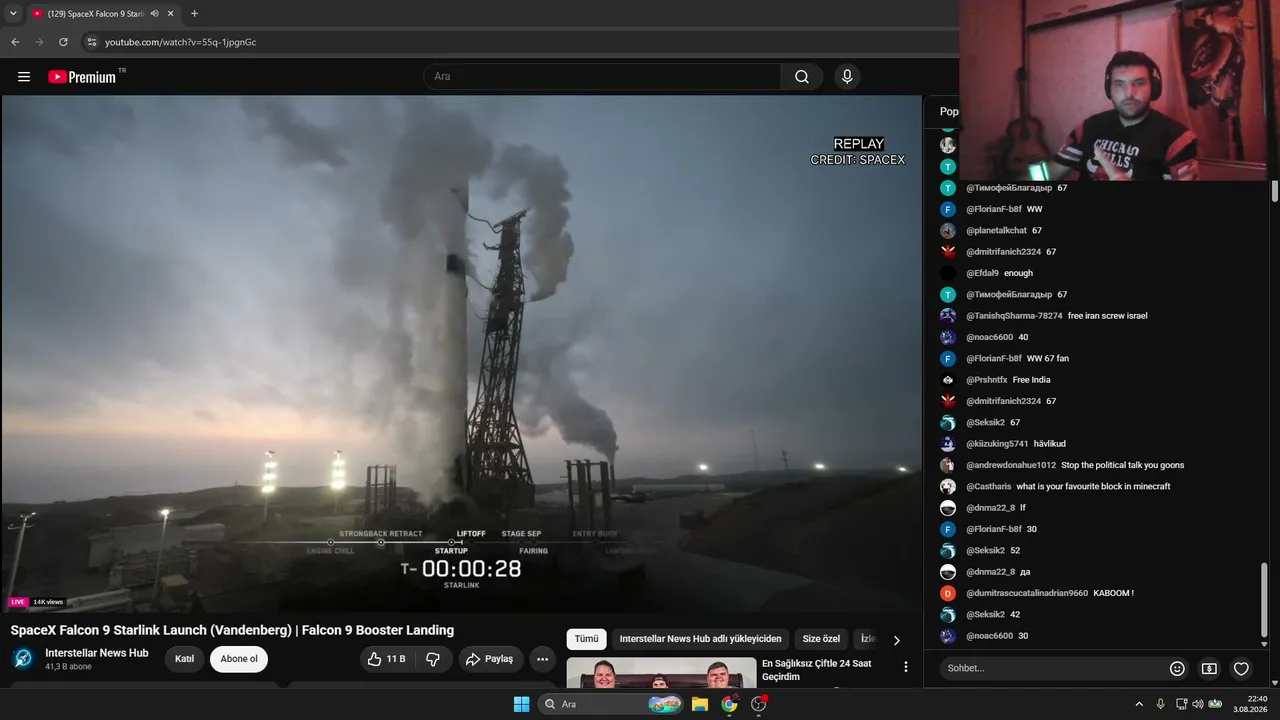Viewport: 1280px width, 720px height.
Task: Click the YouTube search field Ara
Action: (x=602, y=77)
